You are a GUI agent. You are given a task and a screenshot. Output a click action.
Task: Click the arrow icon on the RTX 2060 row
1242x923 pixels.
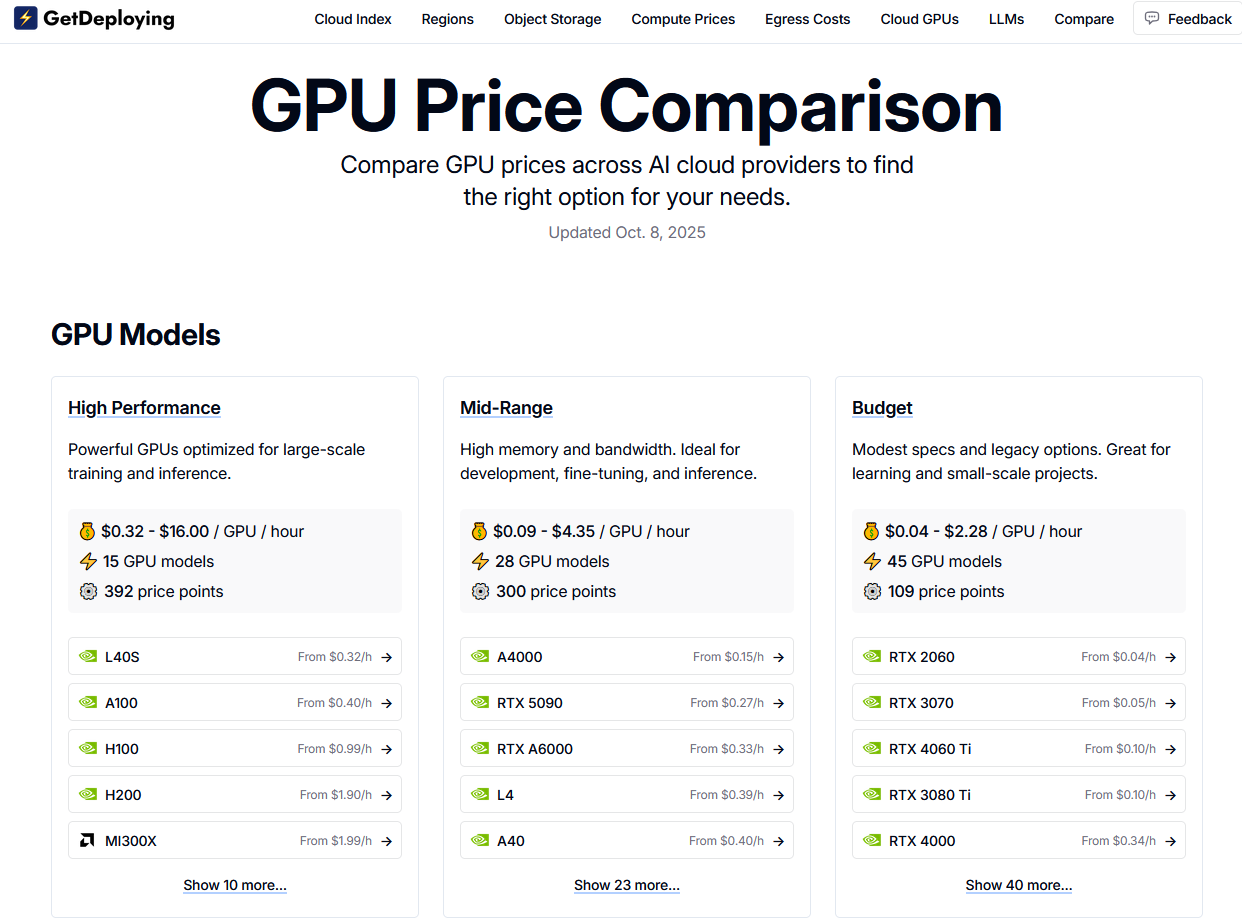tap(1170, 657)
